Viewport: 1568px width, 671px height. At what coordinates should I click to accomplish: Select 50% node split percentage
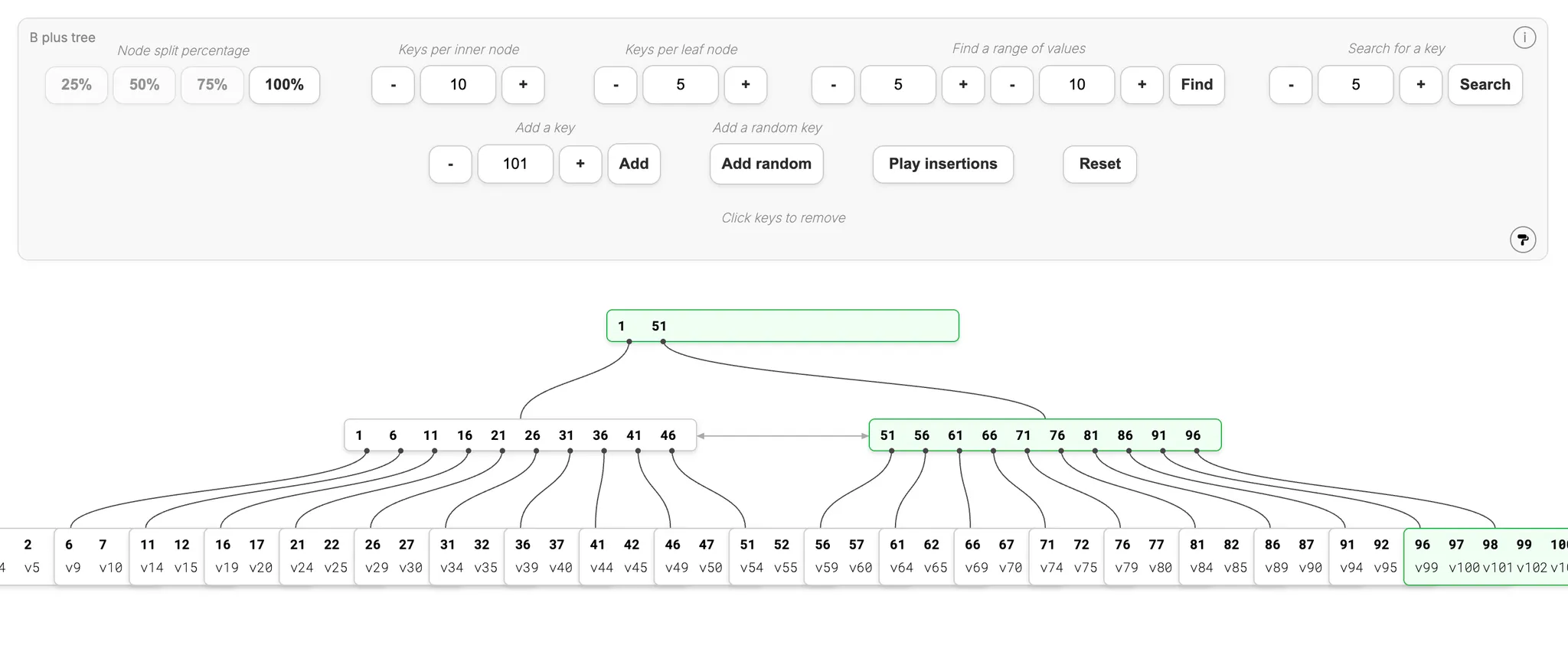pyautogui.click(x=144, y=85)
